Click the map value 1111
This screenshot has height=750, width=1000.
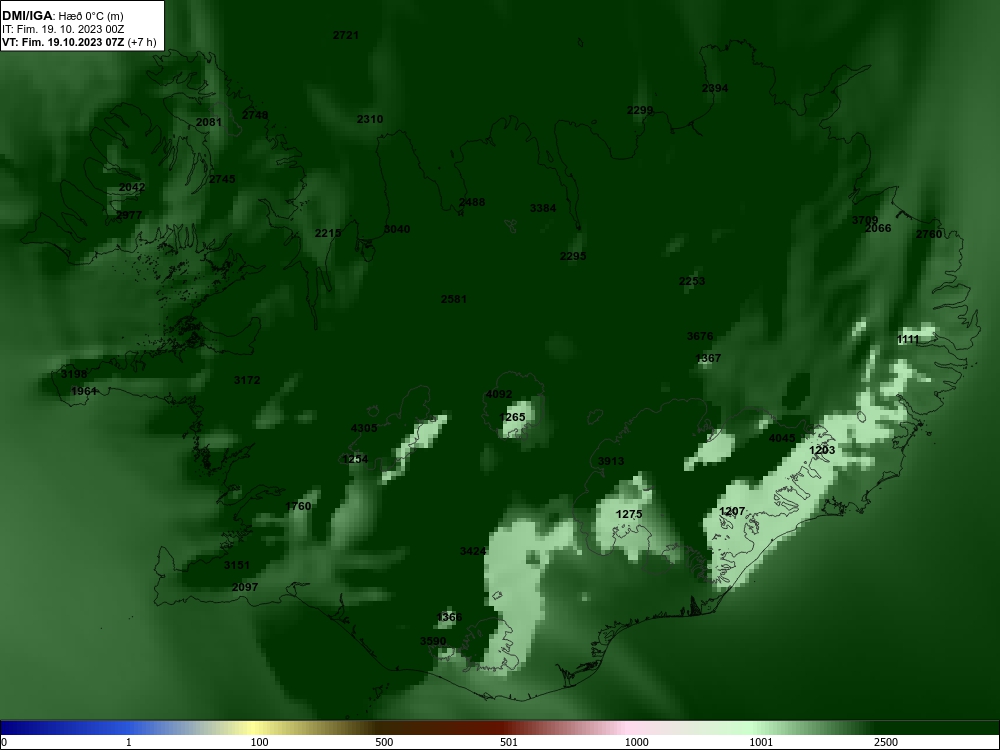click(x=908, y=340)
